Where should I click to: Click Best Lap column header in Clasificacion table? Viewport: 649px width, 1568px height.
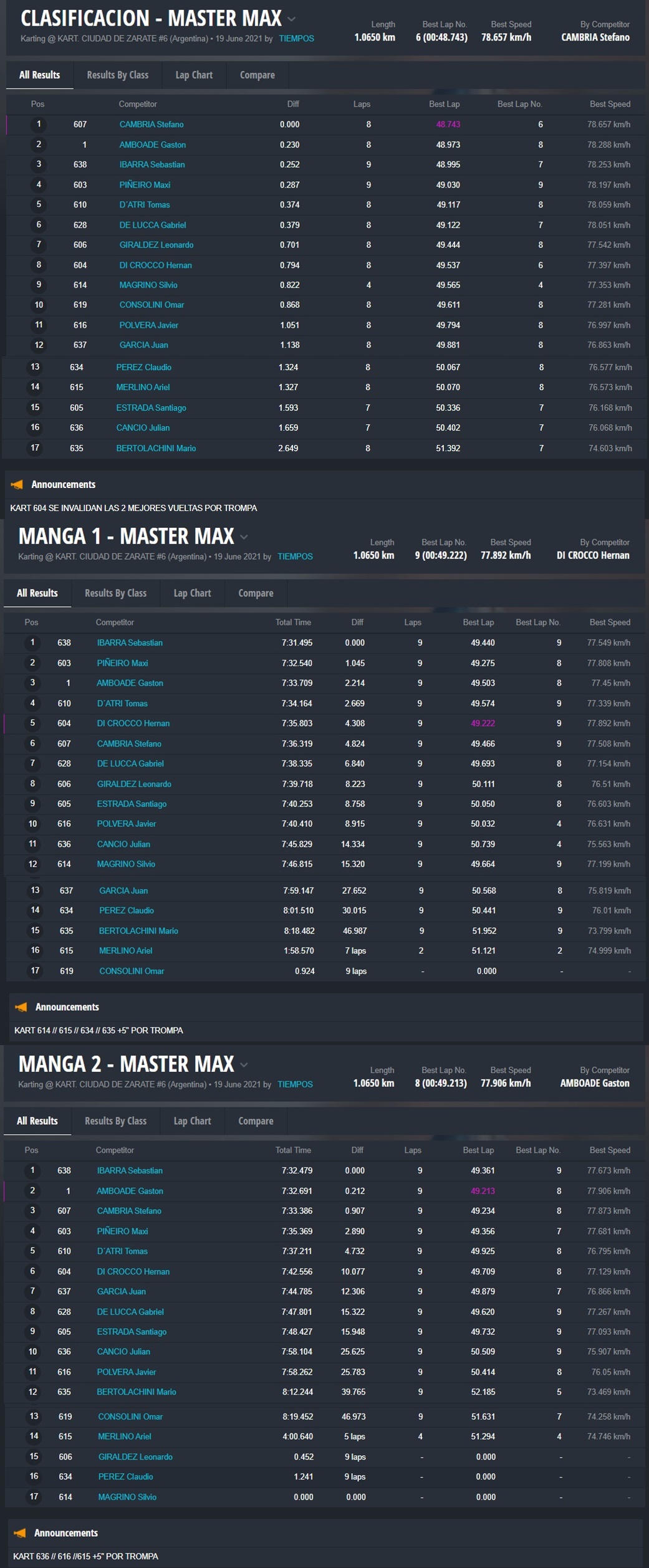[444, 104]
